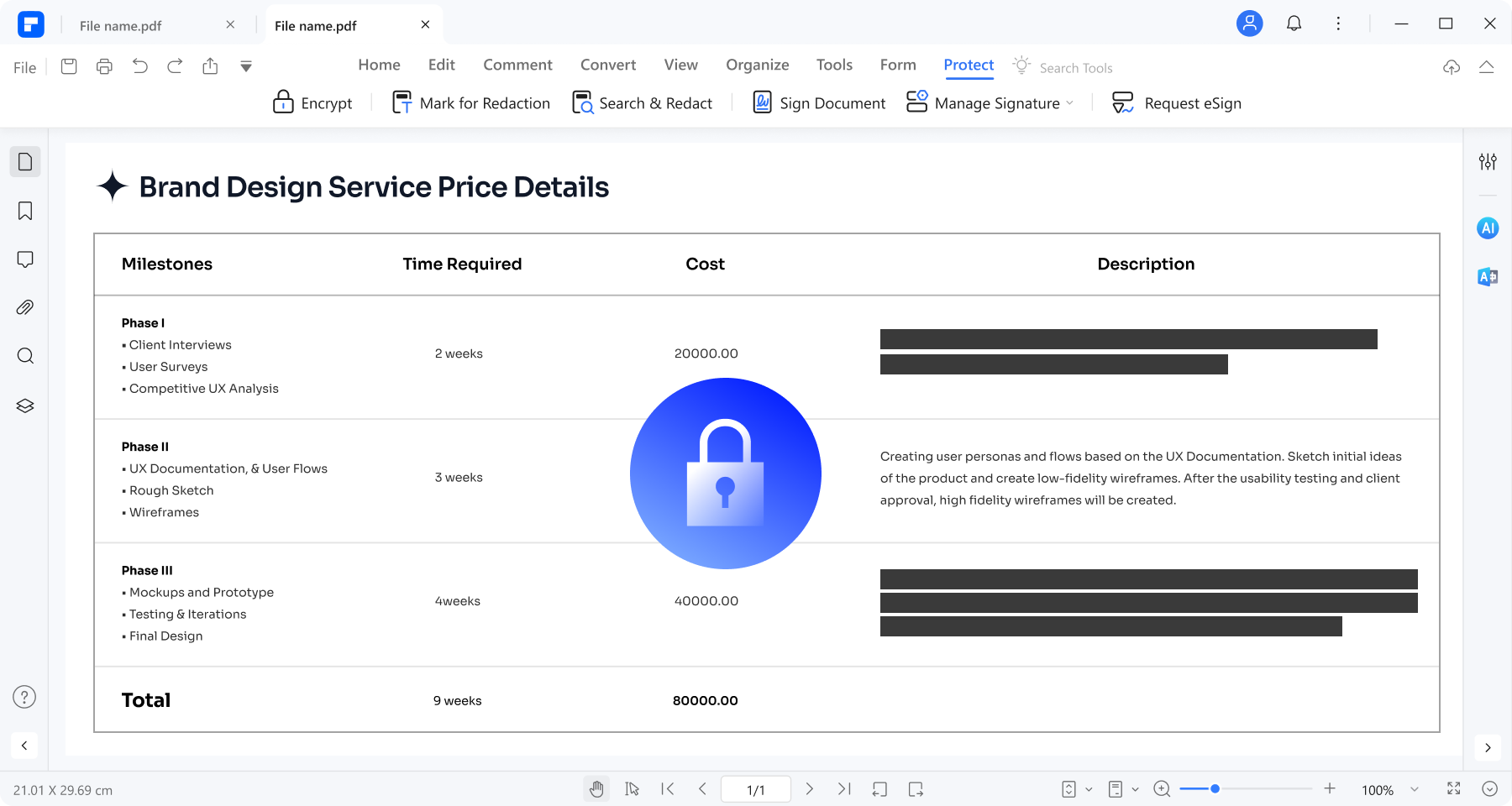Image resolution: width=1512 pixels, height=806 pixels.
Task: Click the Share icon
Action: pos(210,66)
